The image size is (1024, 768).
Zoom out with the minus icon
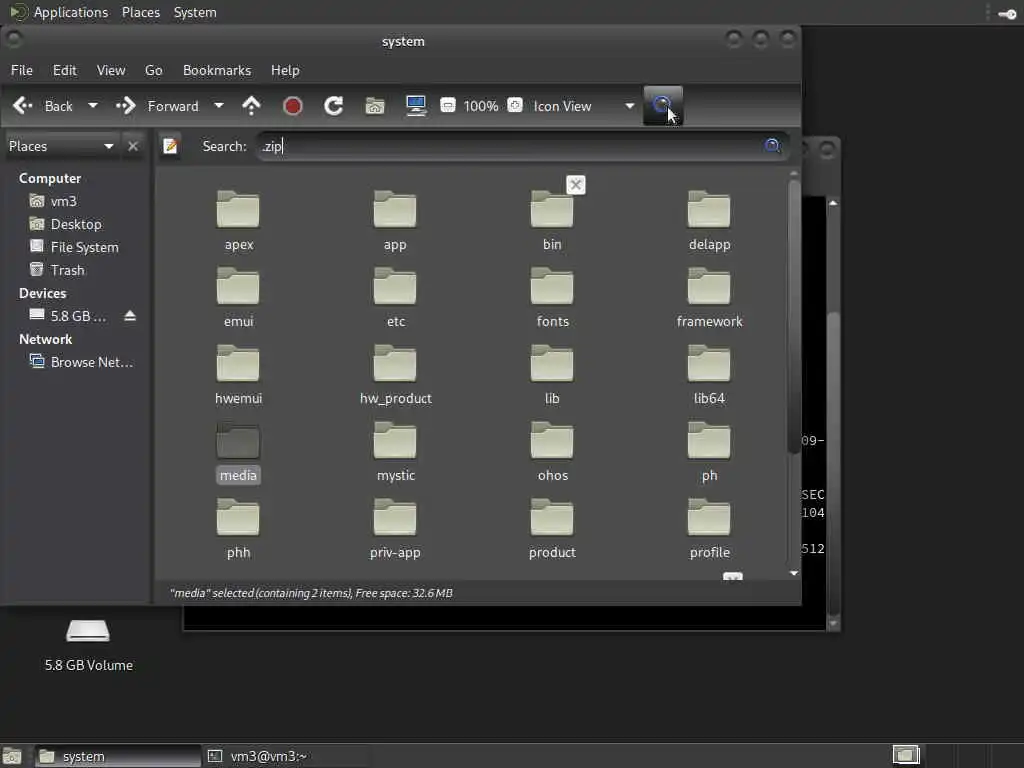click(x=447, y=105)
